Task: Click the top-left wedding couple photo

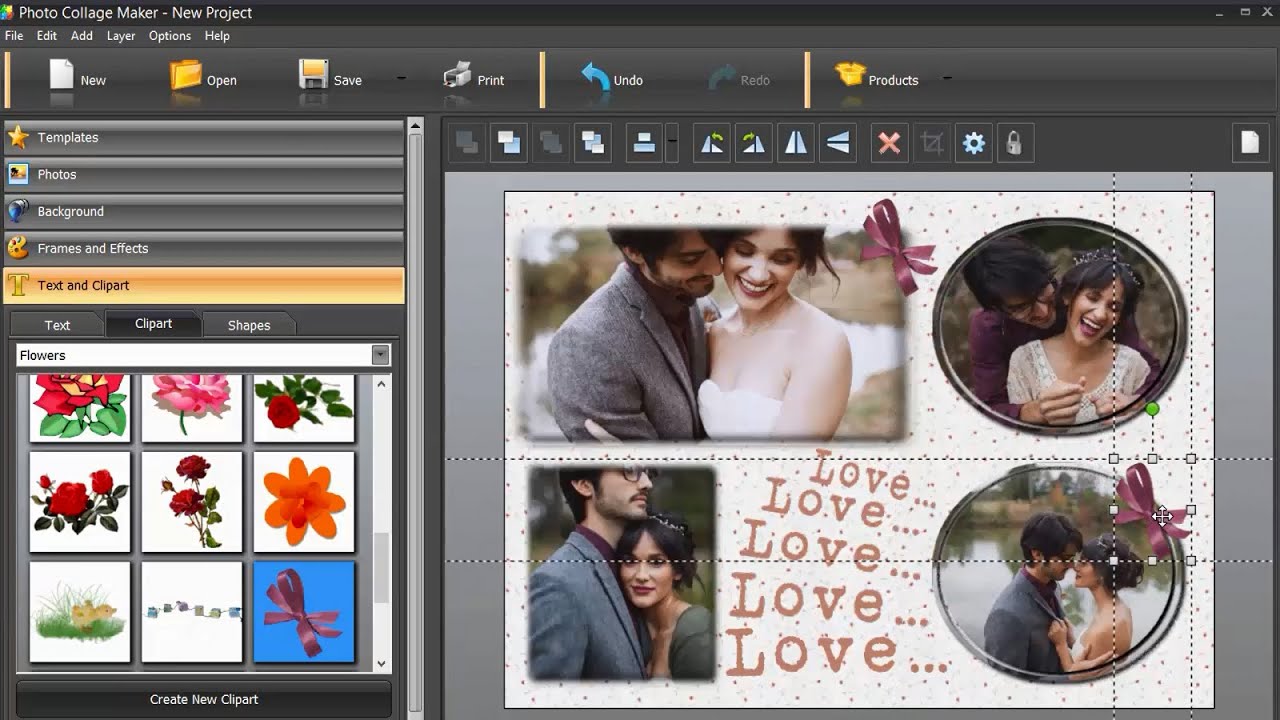Action: (x=712, y=334)
